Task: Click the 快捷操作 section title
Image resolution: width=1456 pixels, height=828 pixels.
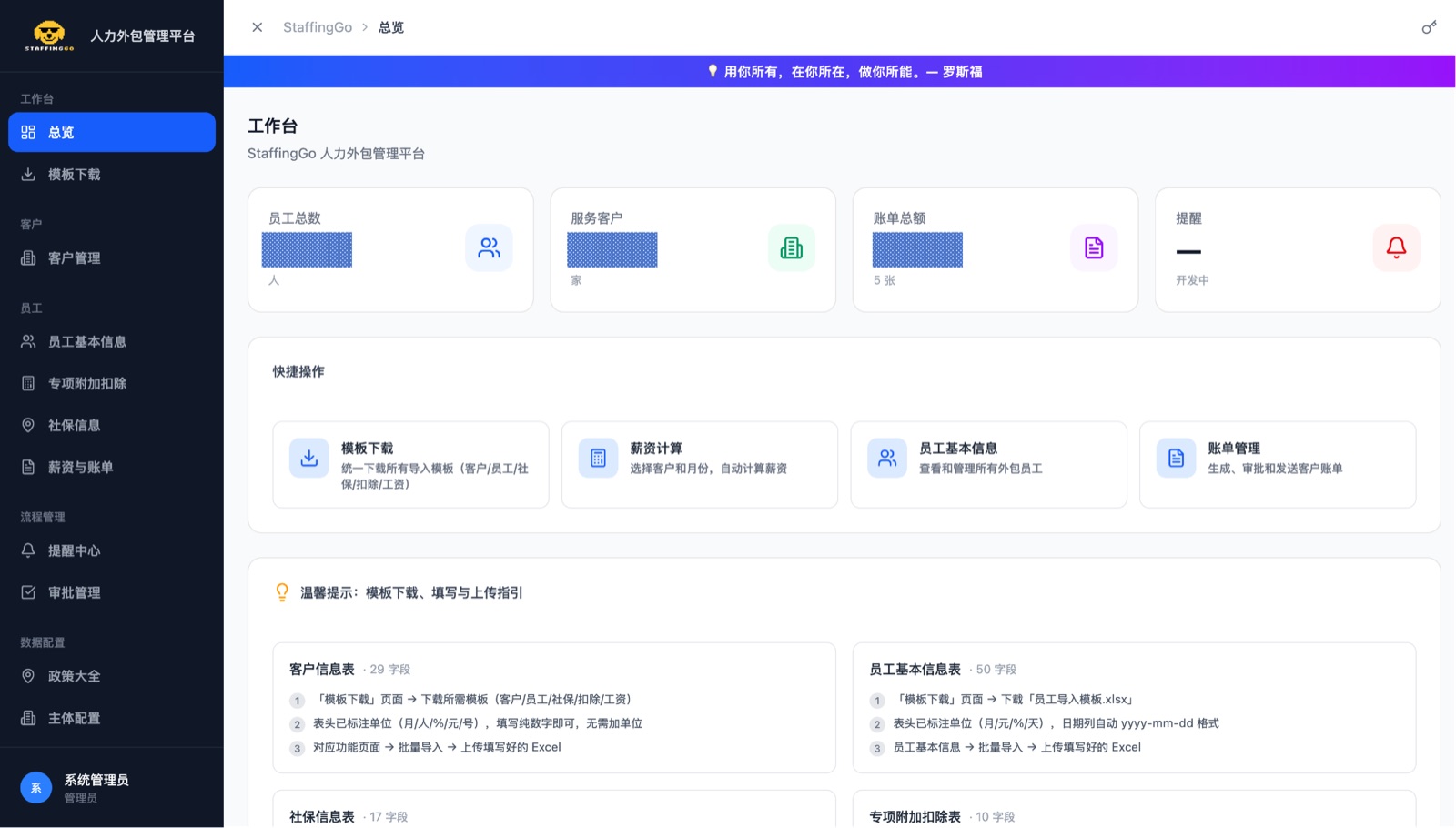Action: (298, 371)
